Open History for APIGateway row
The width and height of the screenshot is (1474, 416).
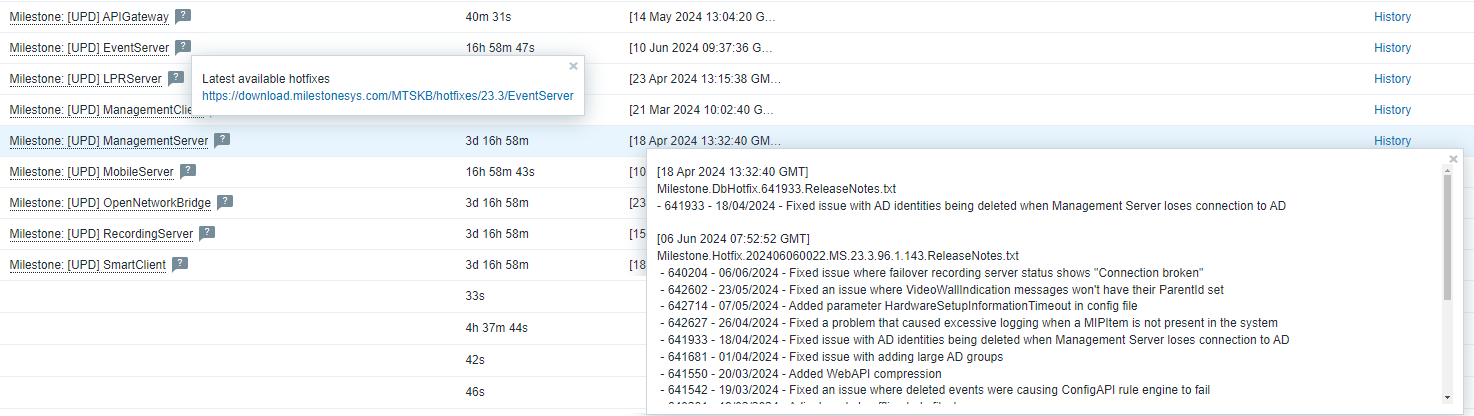click(1392, 17)
